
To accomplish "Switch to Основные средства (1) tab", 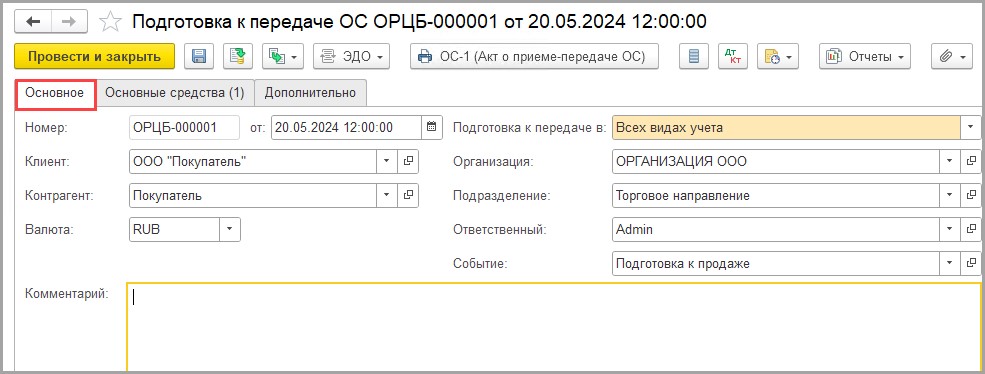I will point(175,93).
